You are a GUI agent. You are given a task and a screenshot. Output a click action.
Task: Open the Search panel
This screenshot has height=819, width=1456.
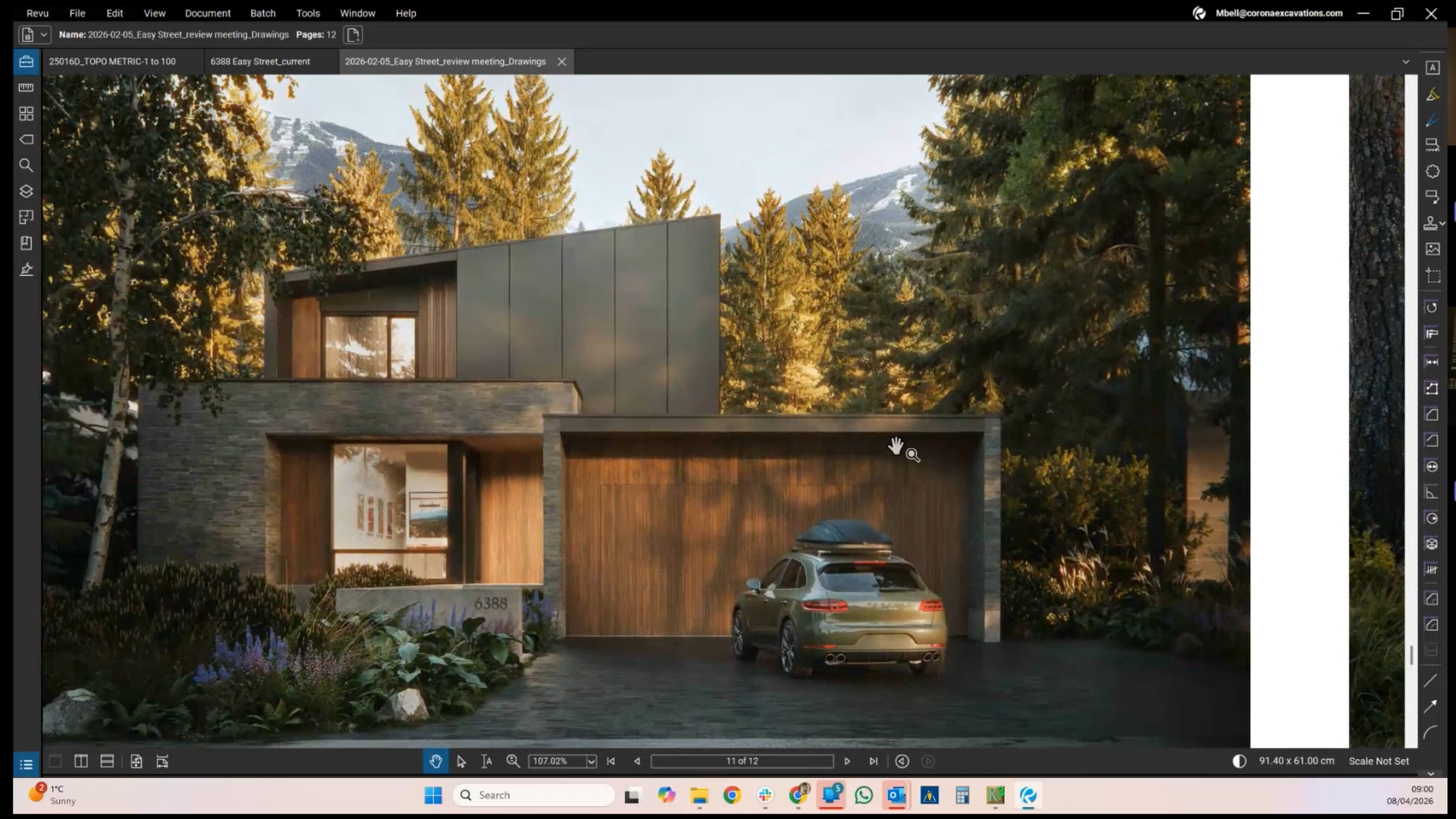(x=26, y=165)
